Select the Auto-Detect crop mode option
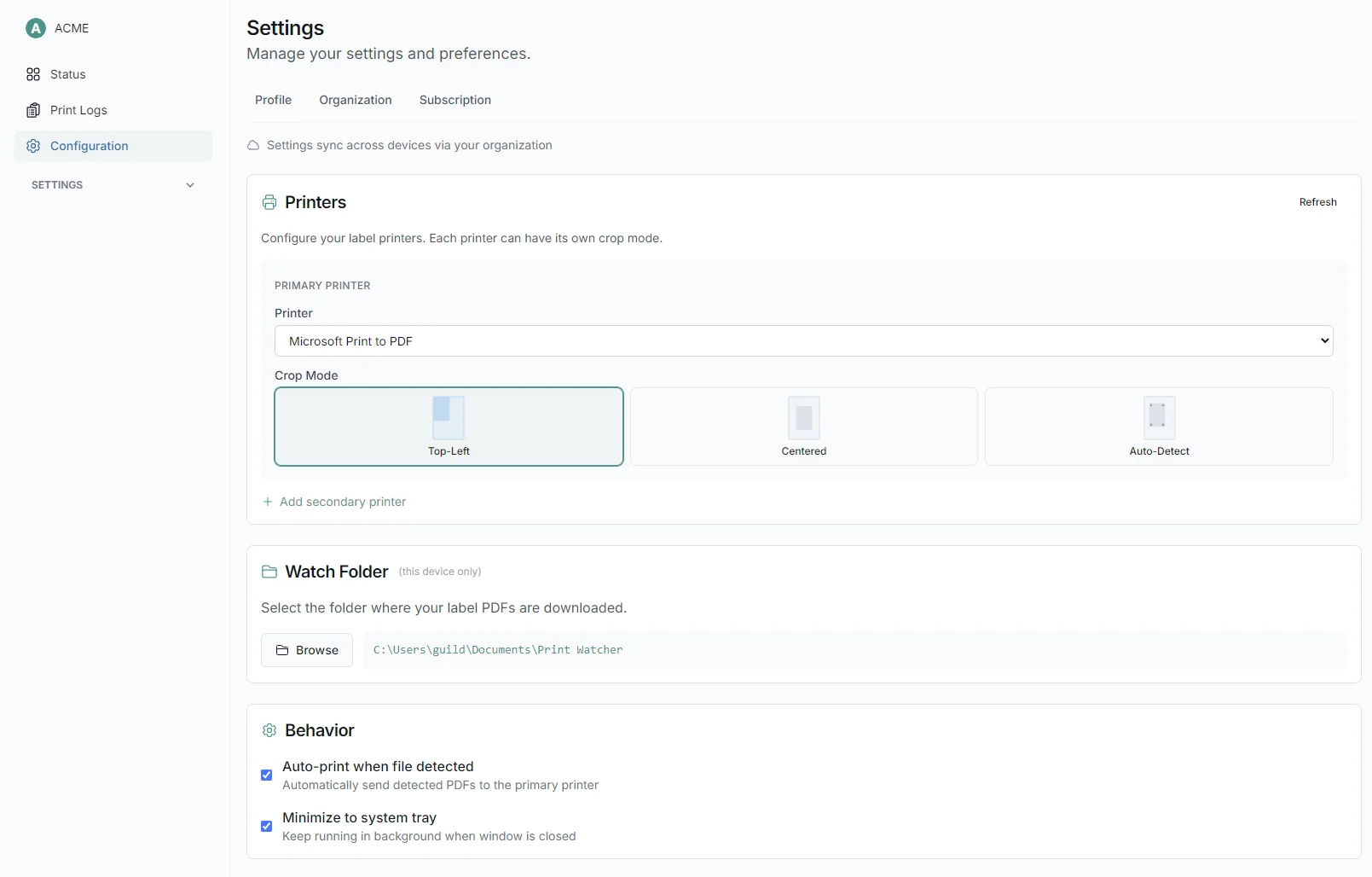 pos(1159,427)
